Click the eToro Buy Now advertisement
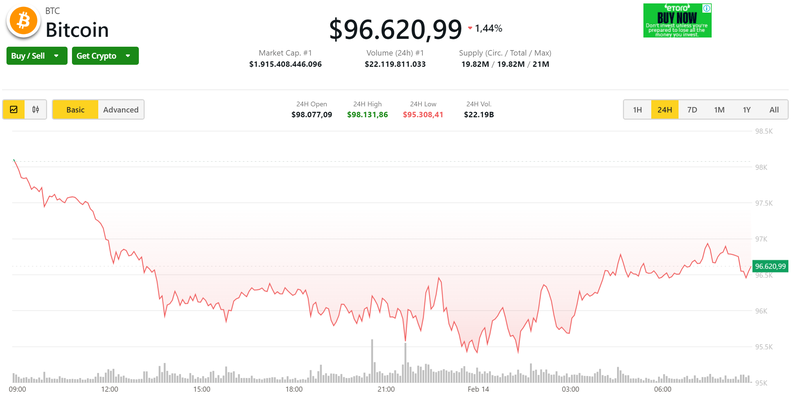The height and width of the screenshot is (406, 800). point(677,21)
